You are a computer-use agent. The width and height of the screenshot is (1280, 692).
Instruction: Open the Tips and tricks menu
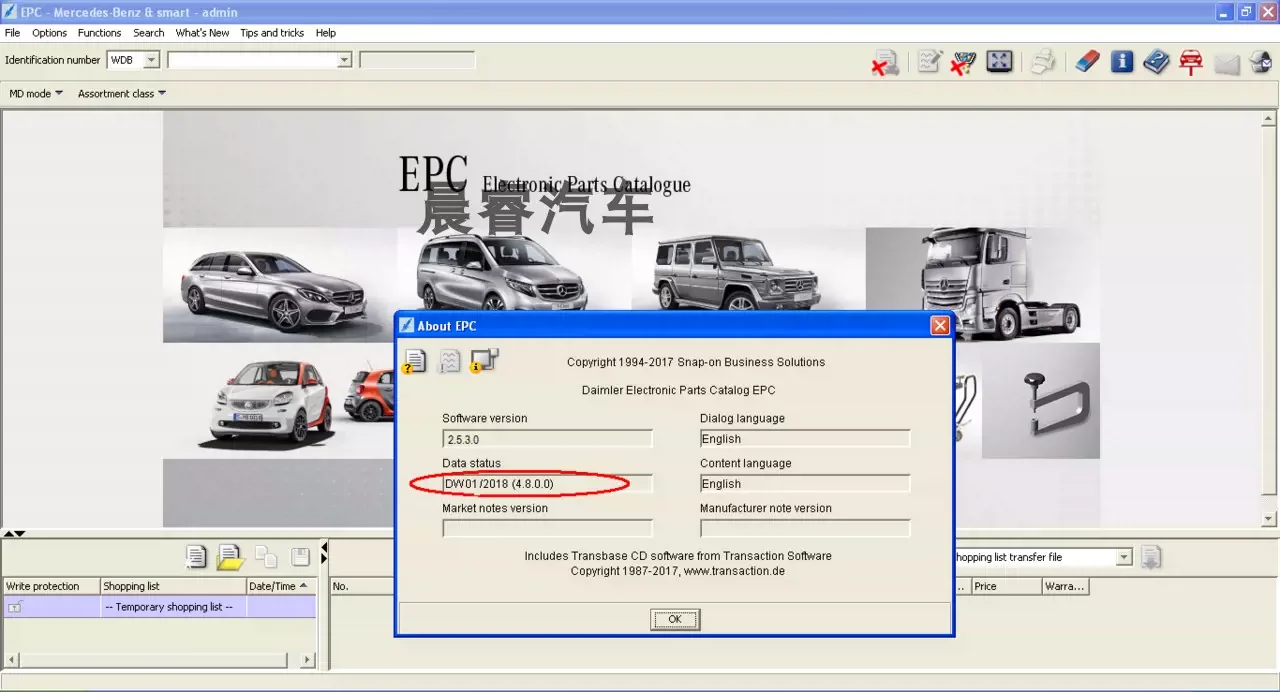[272, 33]
